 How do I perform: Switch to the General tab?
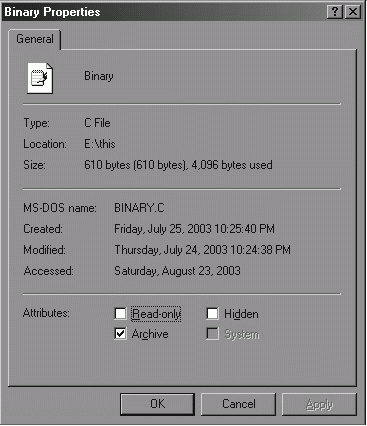coord(35,39)
